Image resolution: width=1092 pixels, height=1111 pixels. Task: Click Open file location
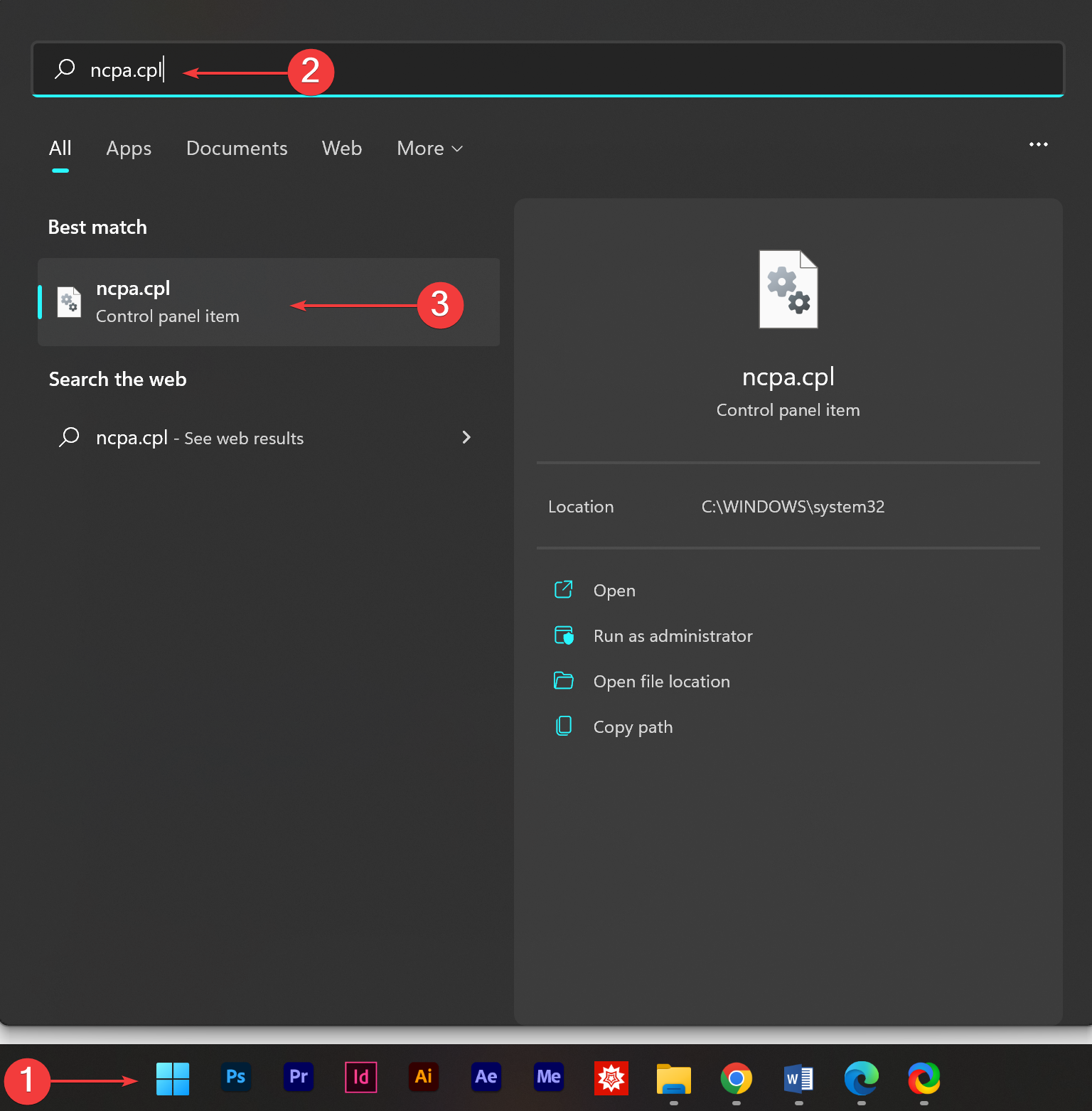coord(661,682)
